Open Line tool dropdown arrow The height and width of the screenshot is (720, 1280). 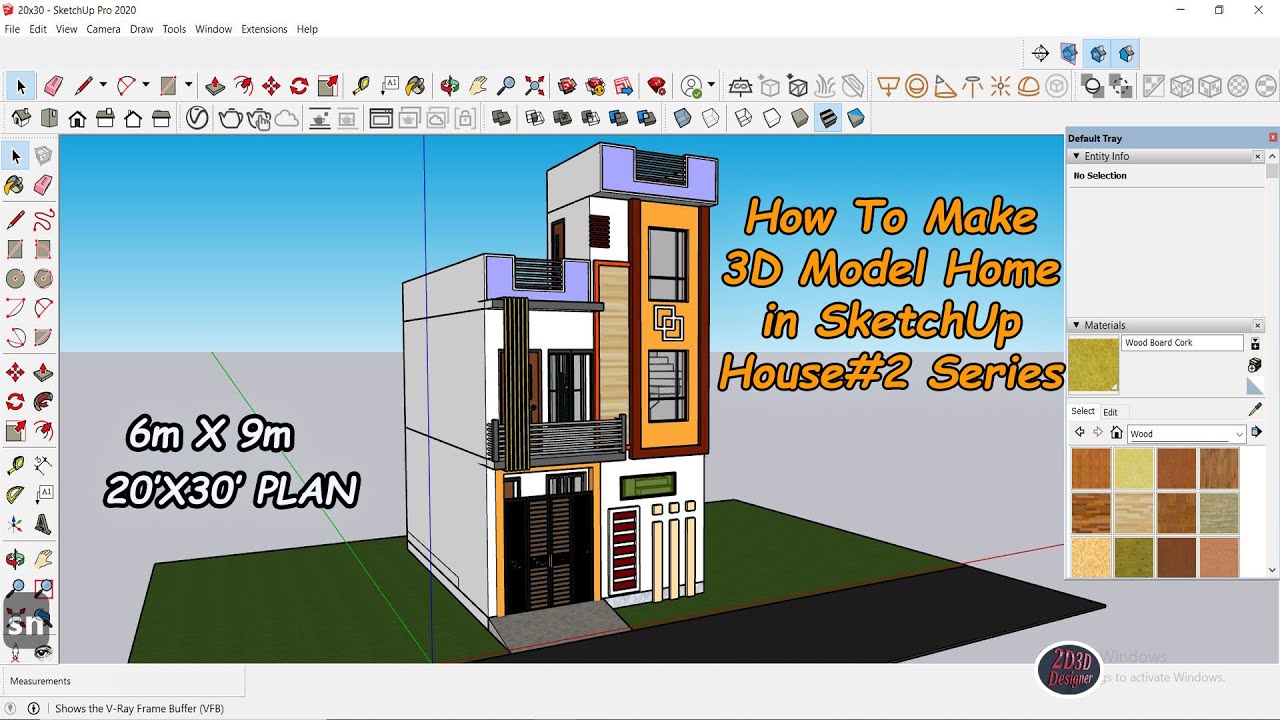(102, 86)
